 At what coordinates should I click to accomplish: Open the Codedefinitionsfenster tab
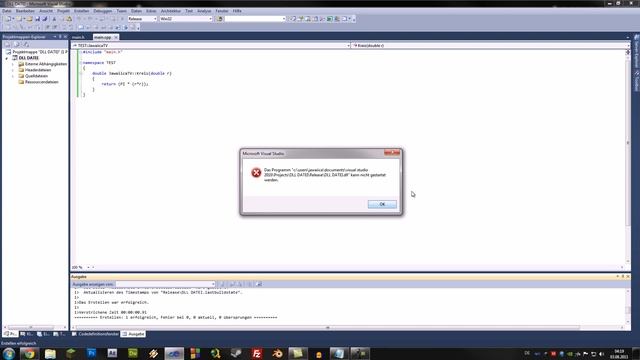(x=96, y=334)
